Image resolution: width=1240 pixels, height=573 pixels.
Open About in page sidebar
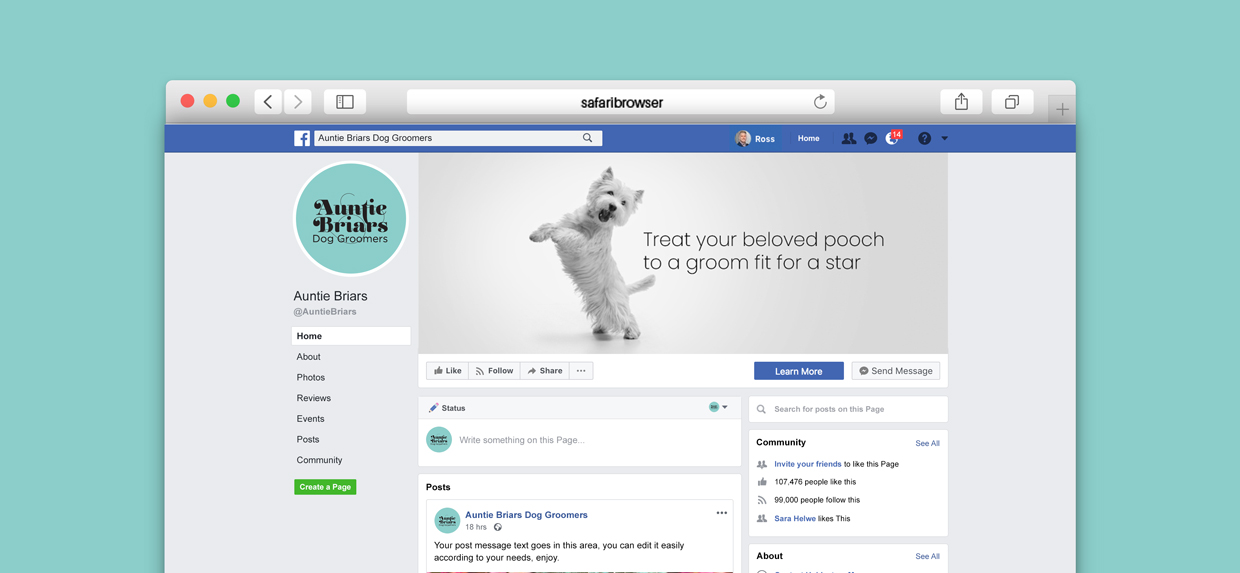308,357
